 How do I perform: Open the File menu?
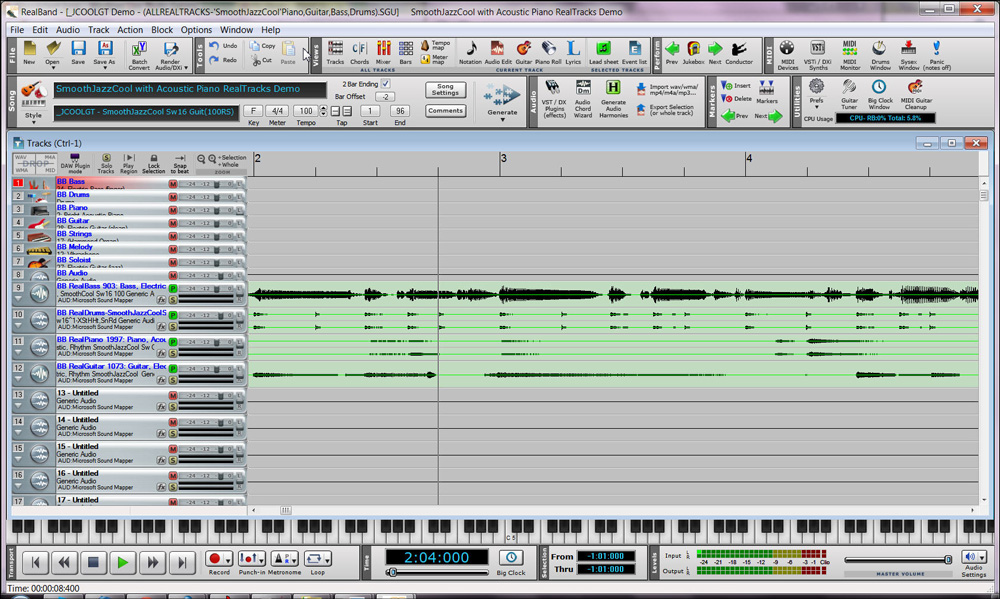click(17, 29)
